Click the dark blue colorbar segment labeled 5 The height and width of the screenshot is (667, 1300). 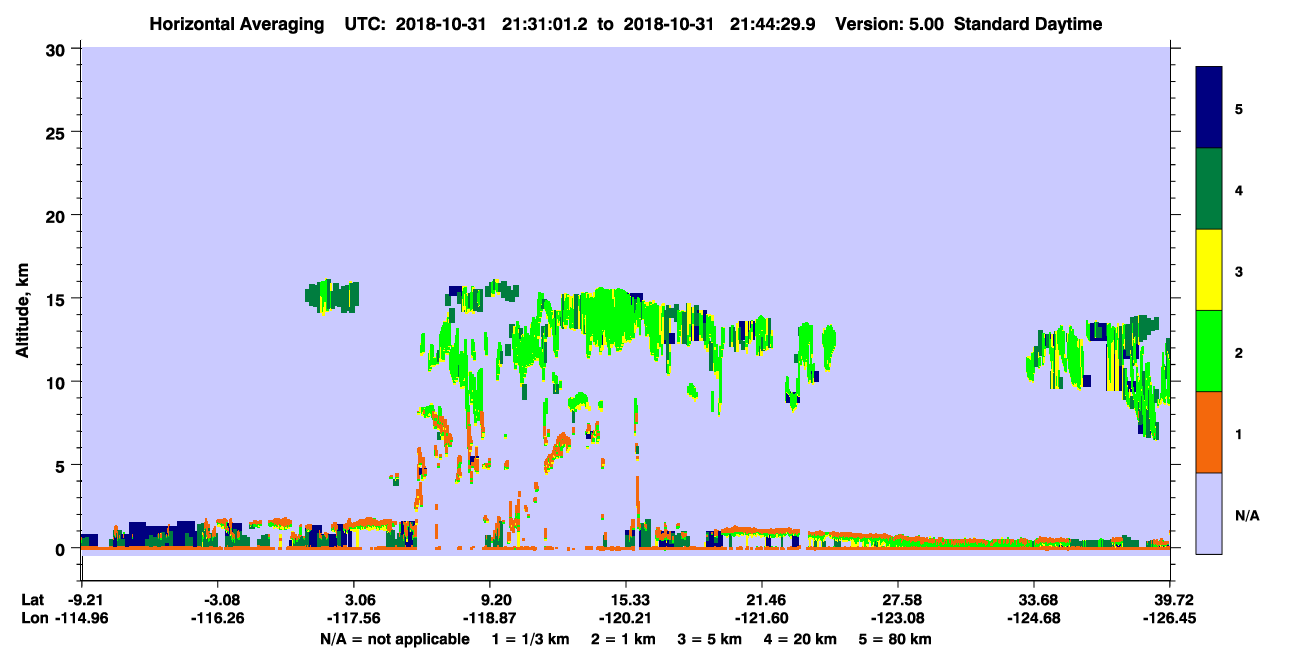coord(1209,108)
